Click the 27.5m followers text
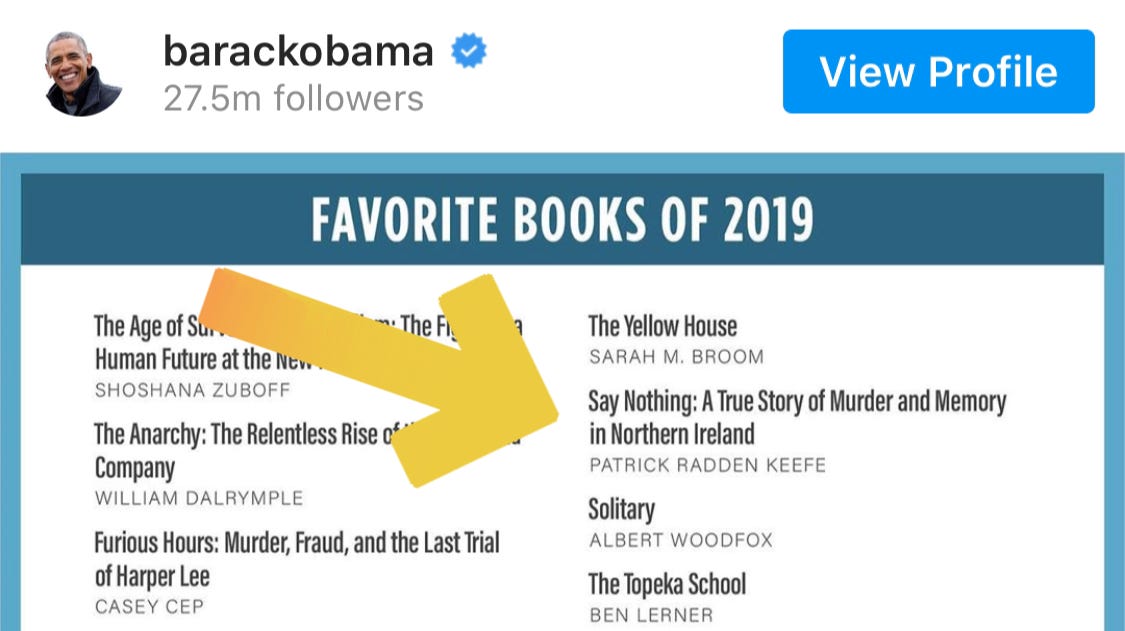Screen dimensions: 1125x631 click(x=293, y=98)
